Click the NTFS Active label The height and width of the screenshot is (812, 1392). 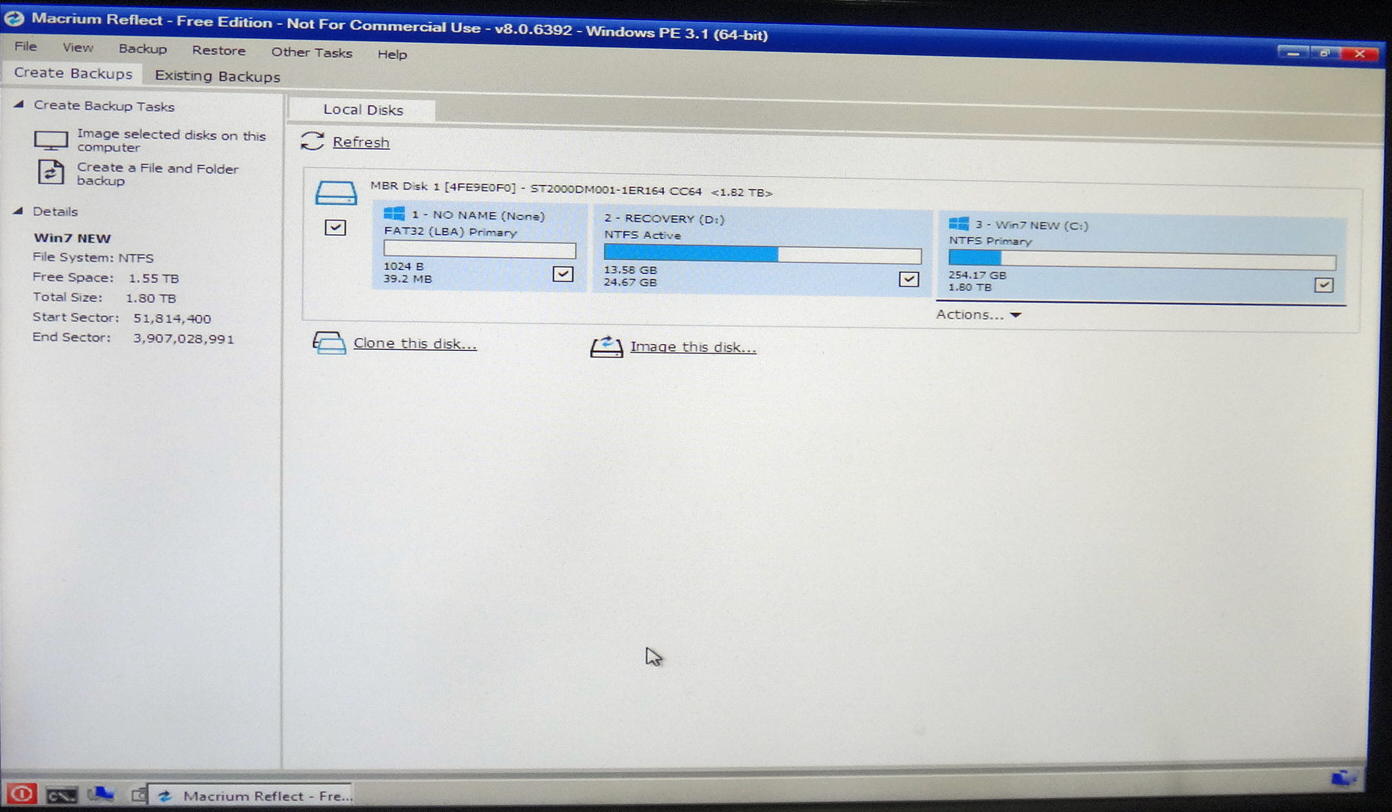click(642, 235)
